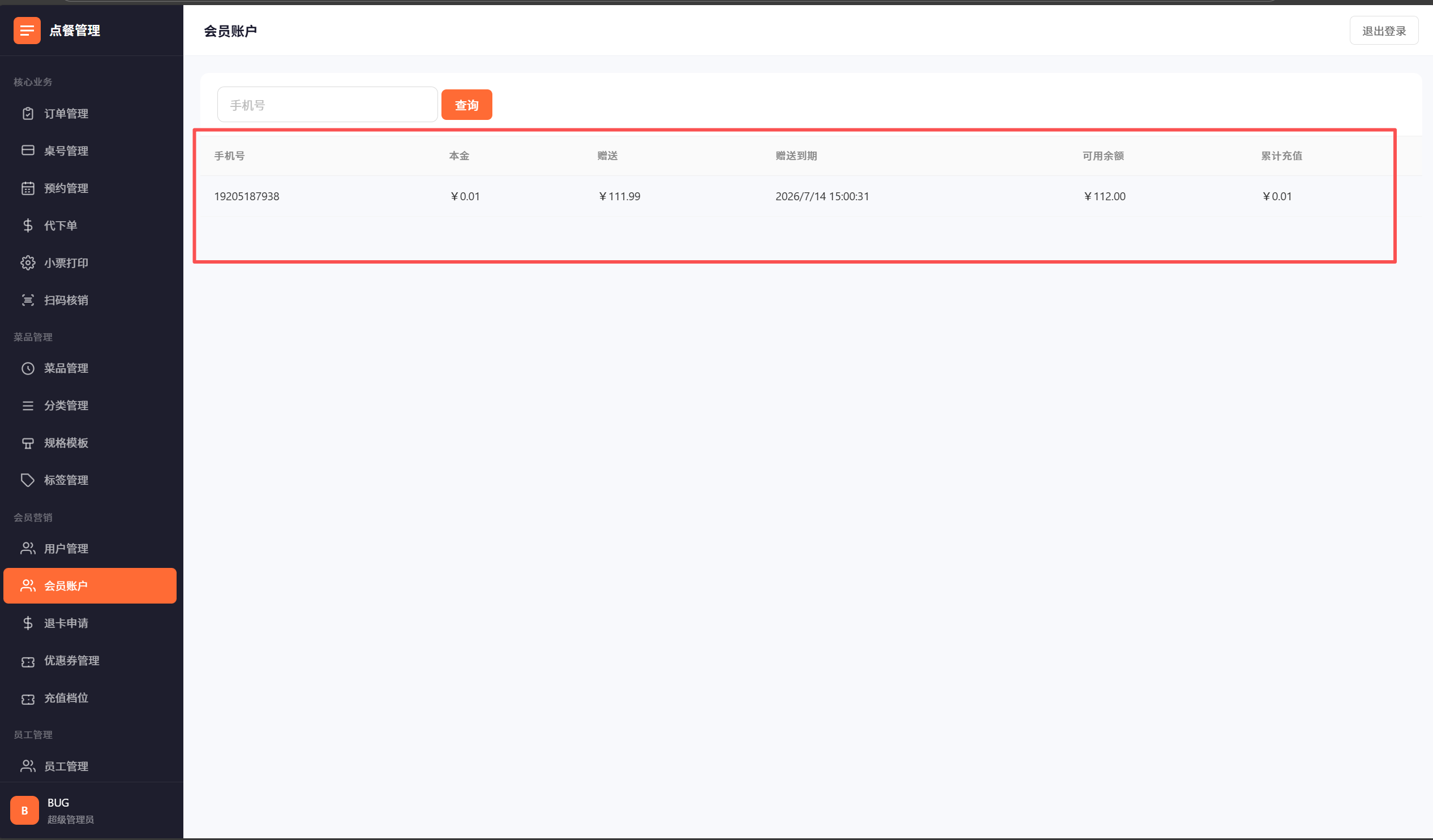Image resolution: width=1433 pixels, height=840 pixels.
Task: Click the scan icon beside 扫码核销
Action: click(x=28, y=300)
